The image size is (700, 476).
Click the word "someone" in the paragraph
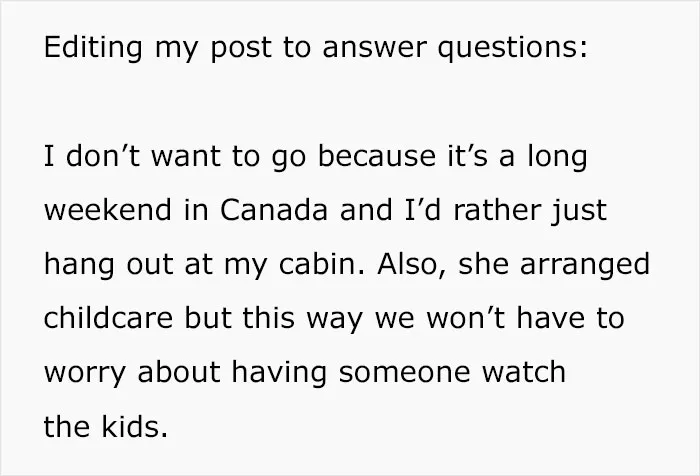click(x=404, y=373)
